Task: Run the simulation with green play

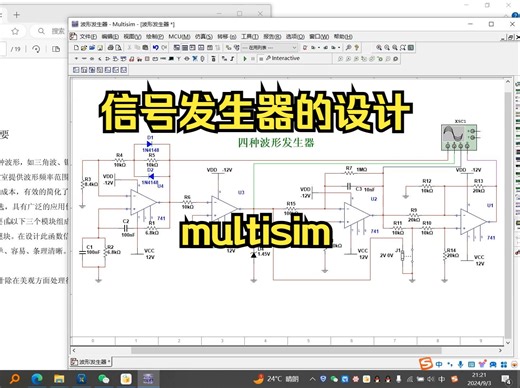Action: (245, 58)
